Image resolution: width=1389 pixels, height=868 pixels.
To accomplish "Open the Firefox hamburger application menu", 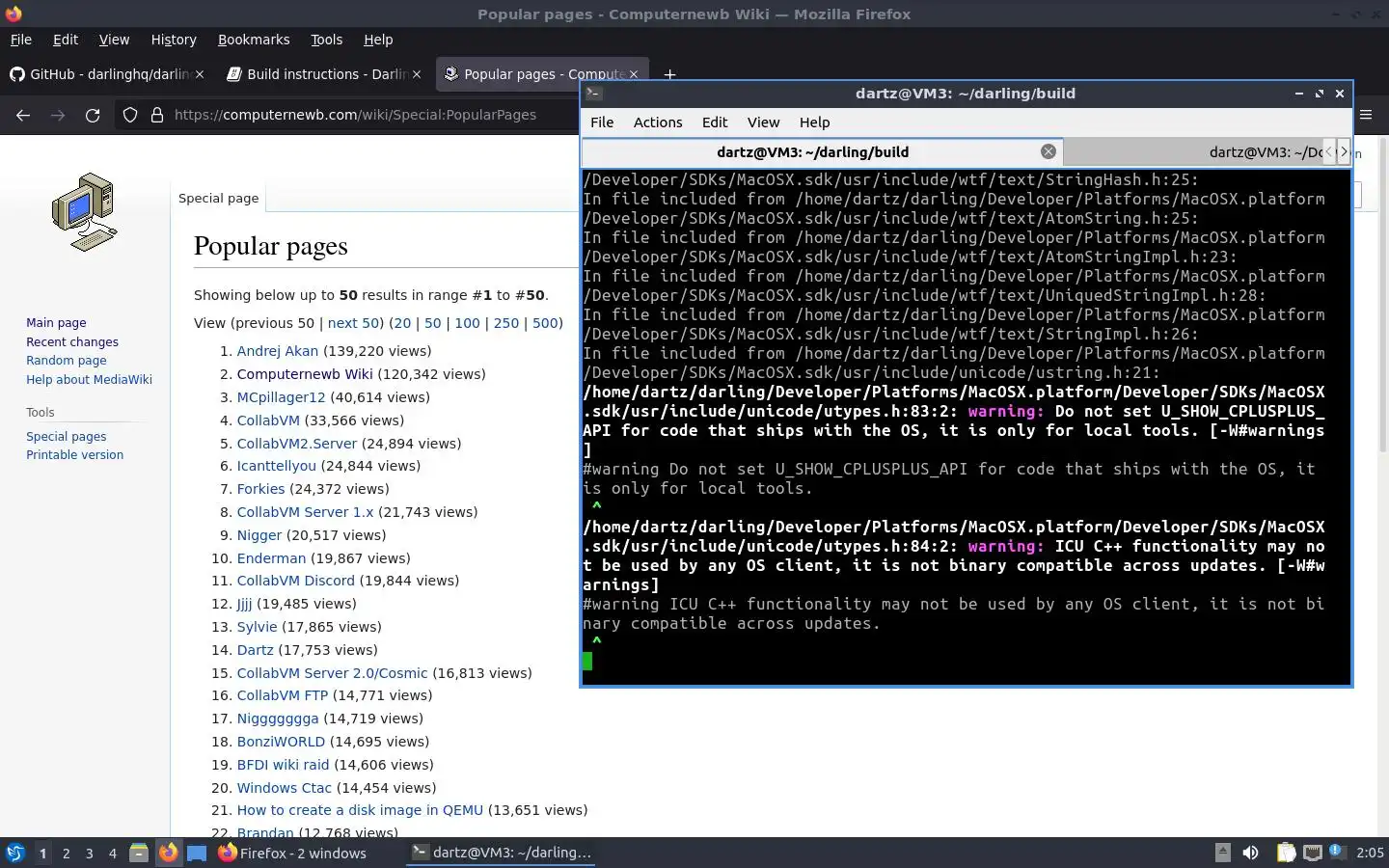I will point(1366,115).
